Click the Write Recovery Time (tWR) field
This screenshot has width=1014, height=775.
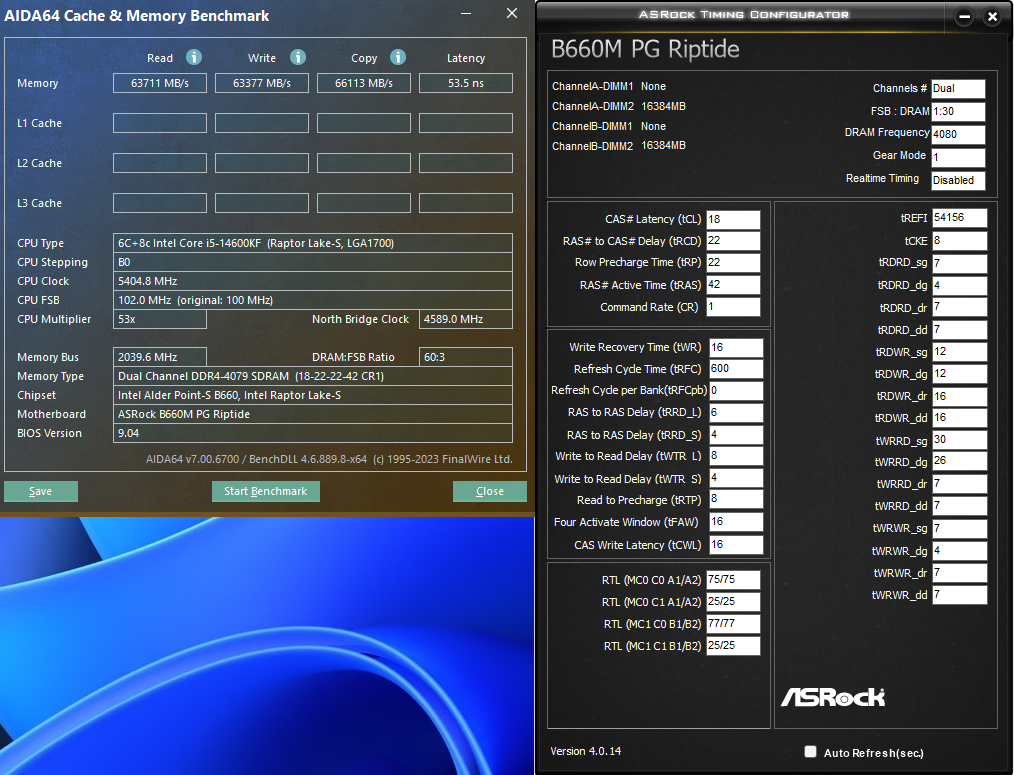(x=736, y=347)
